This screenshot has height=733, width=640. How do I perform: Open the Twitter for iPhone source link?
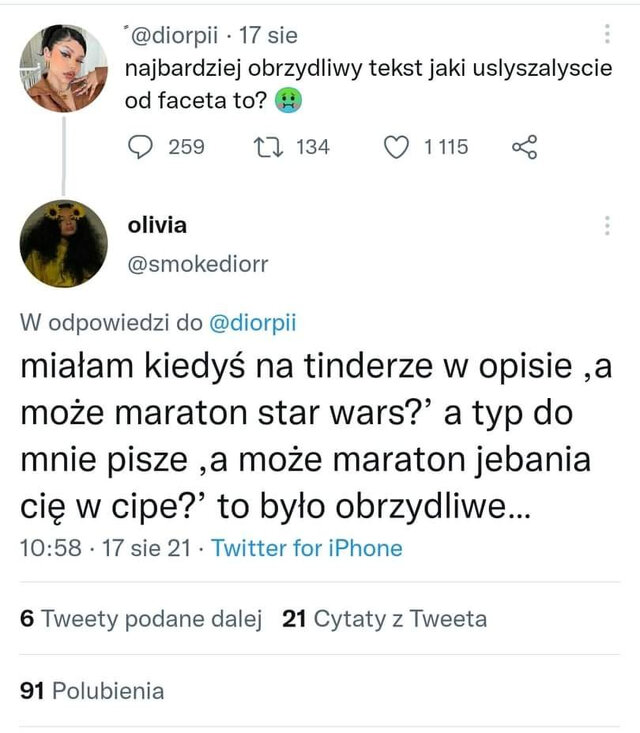point(307,548)
